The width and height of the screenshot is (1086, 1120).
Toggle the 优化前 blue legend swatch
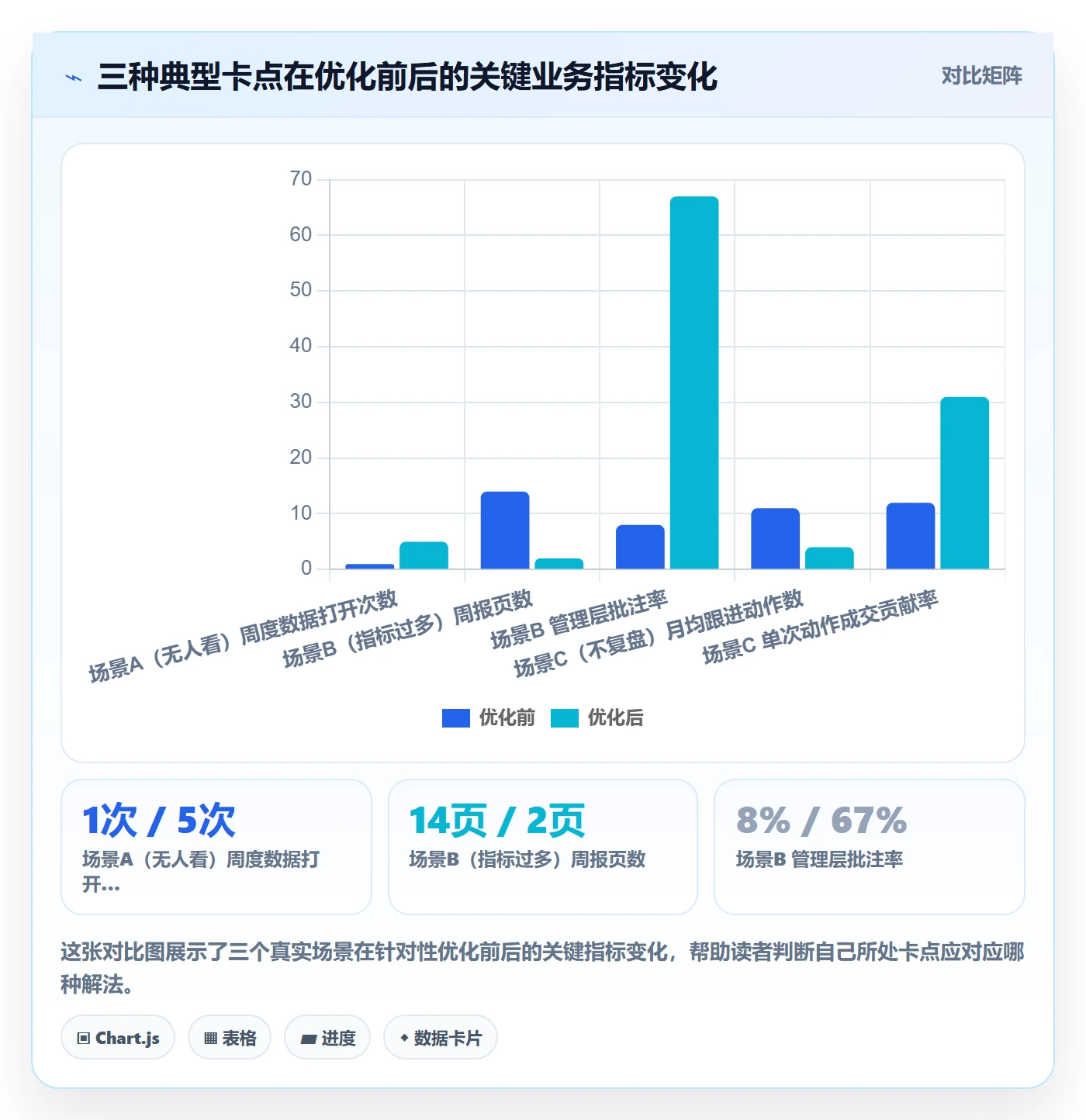(456, 718)
